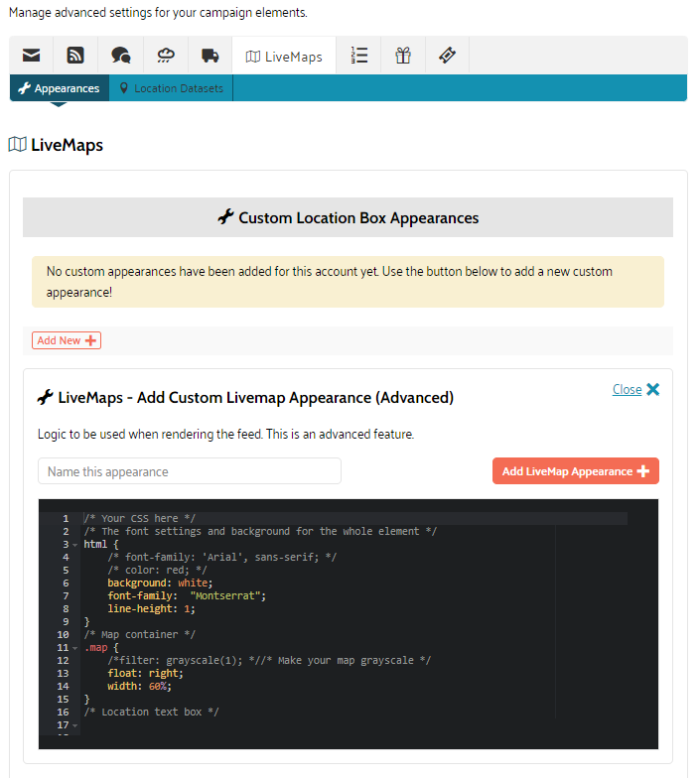Close the Add Custom Livemap Appearance panel
This screenshot has width=700, height=778.
coord(636,390)
